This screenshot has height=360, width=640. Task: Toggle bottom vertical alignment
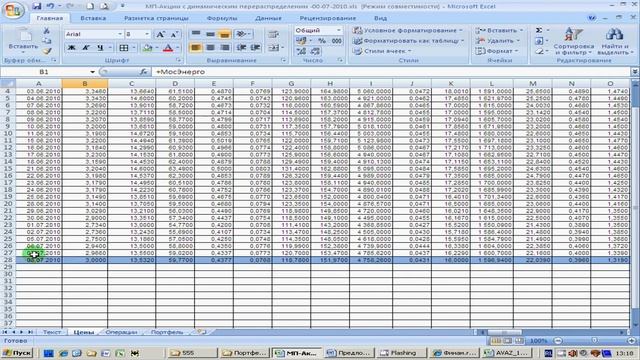[x=224, y=34]
